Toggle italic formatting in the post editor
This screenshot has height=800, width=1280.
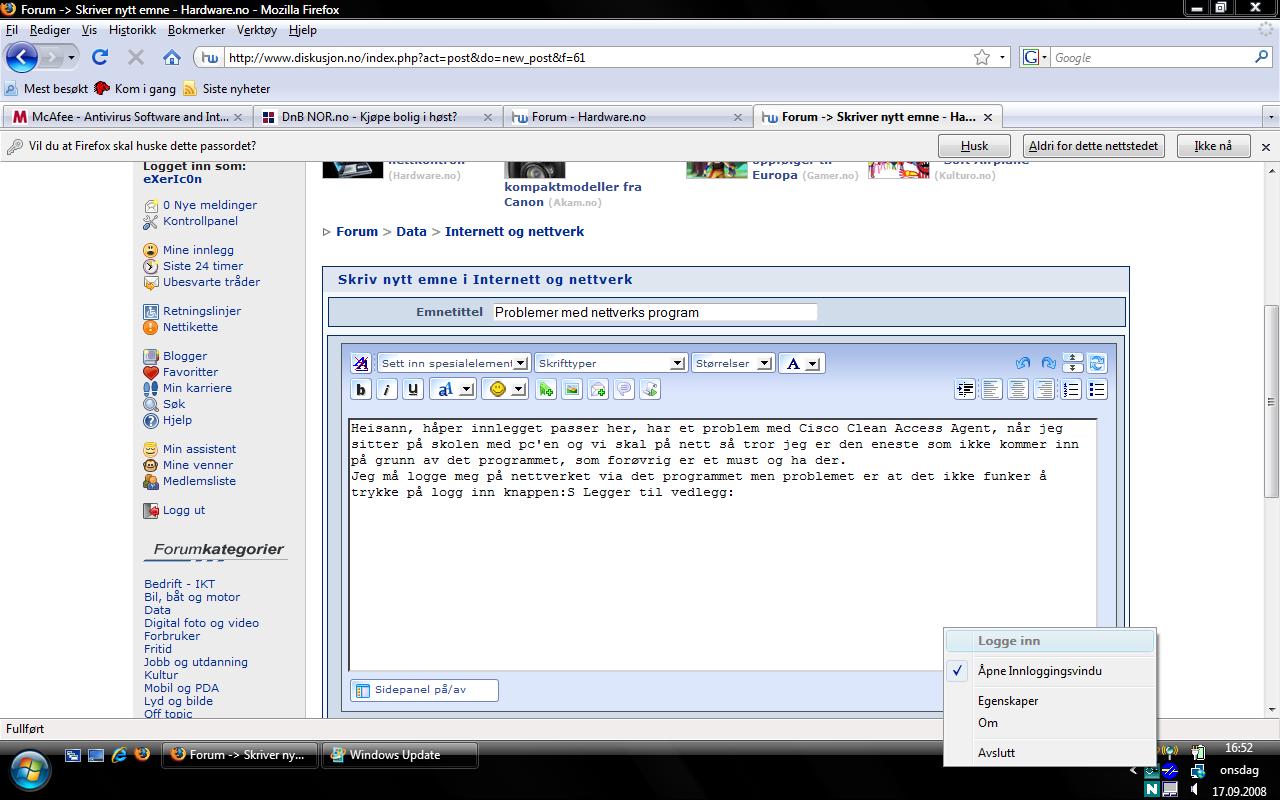[x=387, y=390]
